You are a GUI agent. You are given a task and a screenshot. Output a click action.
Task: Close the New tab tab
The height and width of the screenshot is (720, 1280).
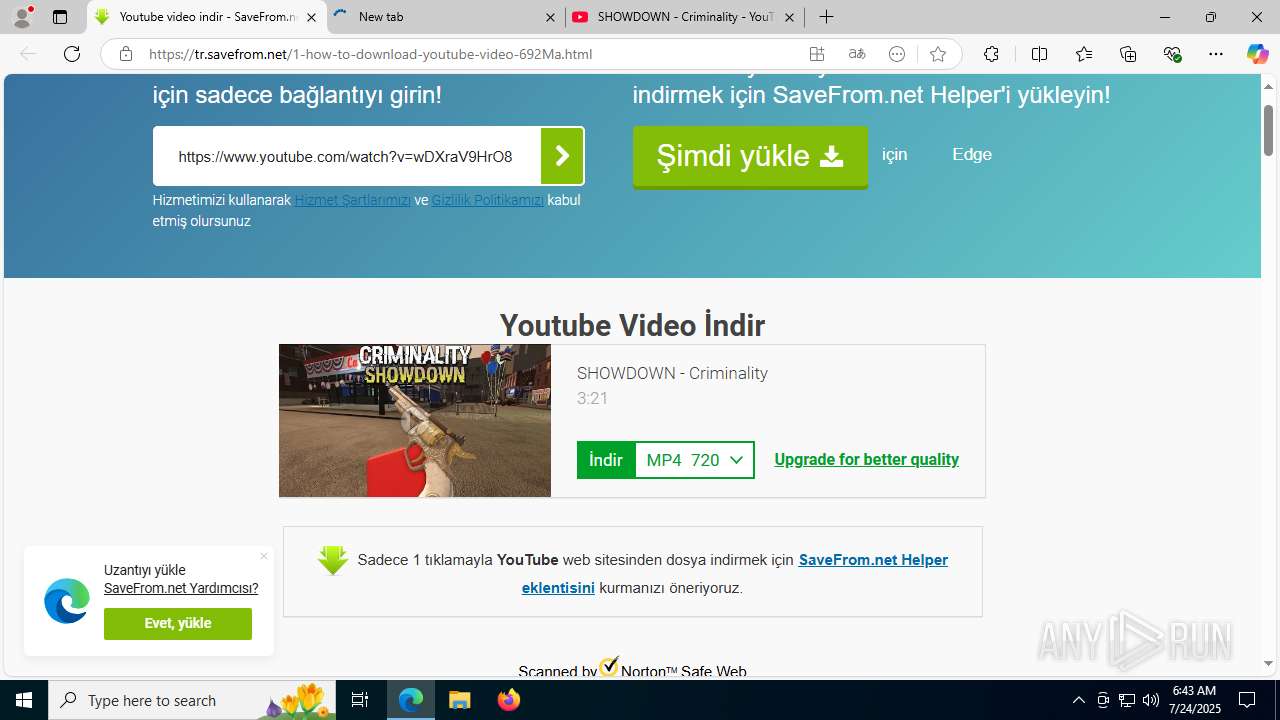(x=551, y=17)
